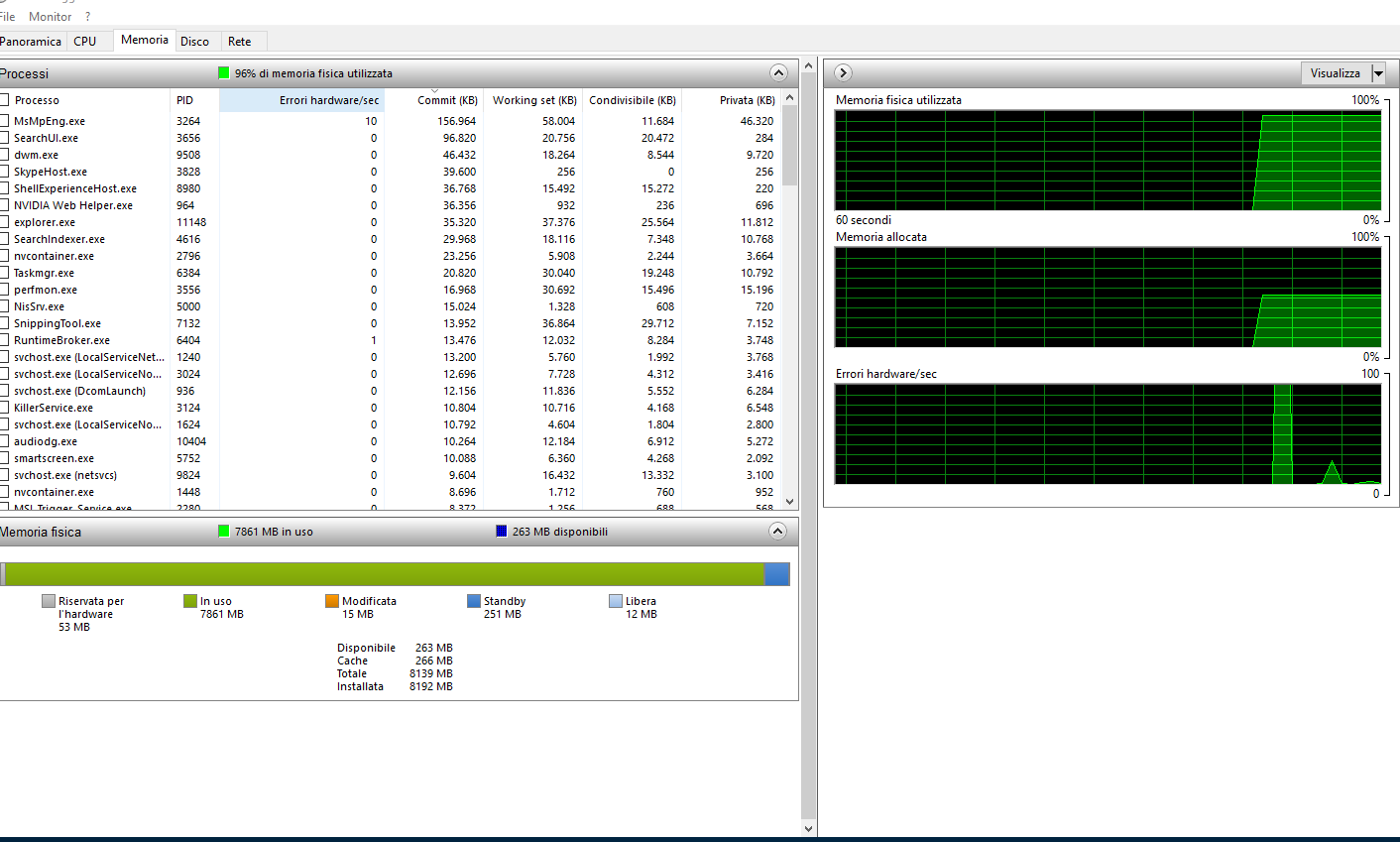Click the green In uso legend swatch
The height and width of the screenshot is (842, 1400).
(190, 601)
